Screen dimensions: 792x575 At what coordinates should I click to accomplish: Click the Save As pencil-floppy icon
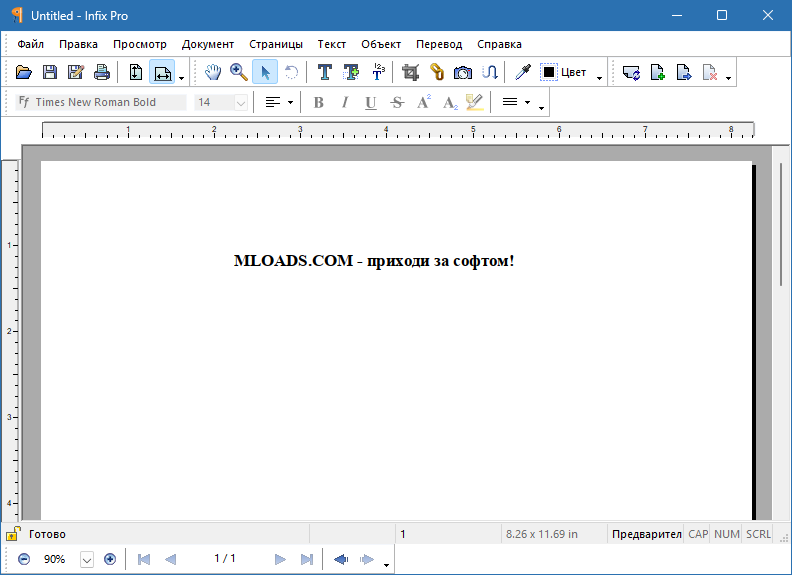(76, 72)
